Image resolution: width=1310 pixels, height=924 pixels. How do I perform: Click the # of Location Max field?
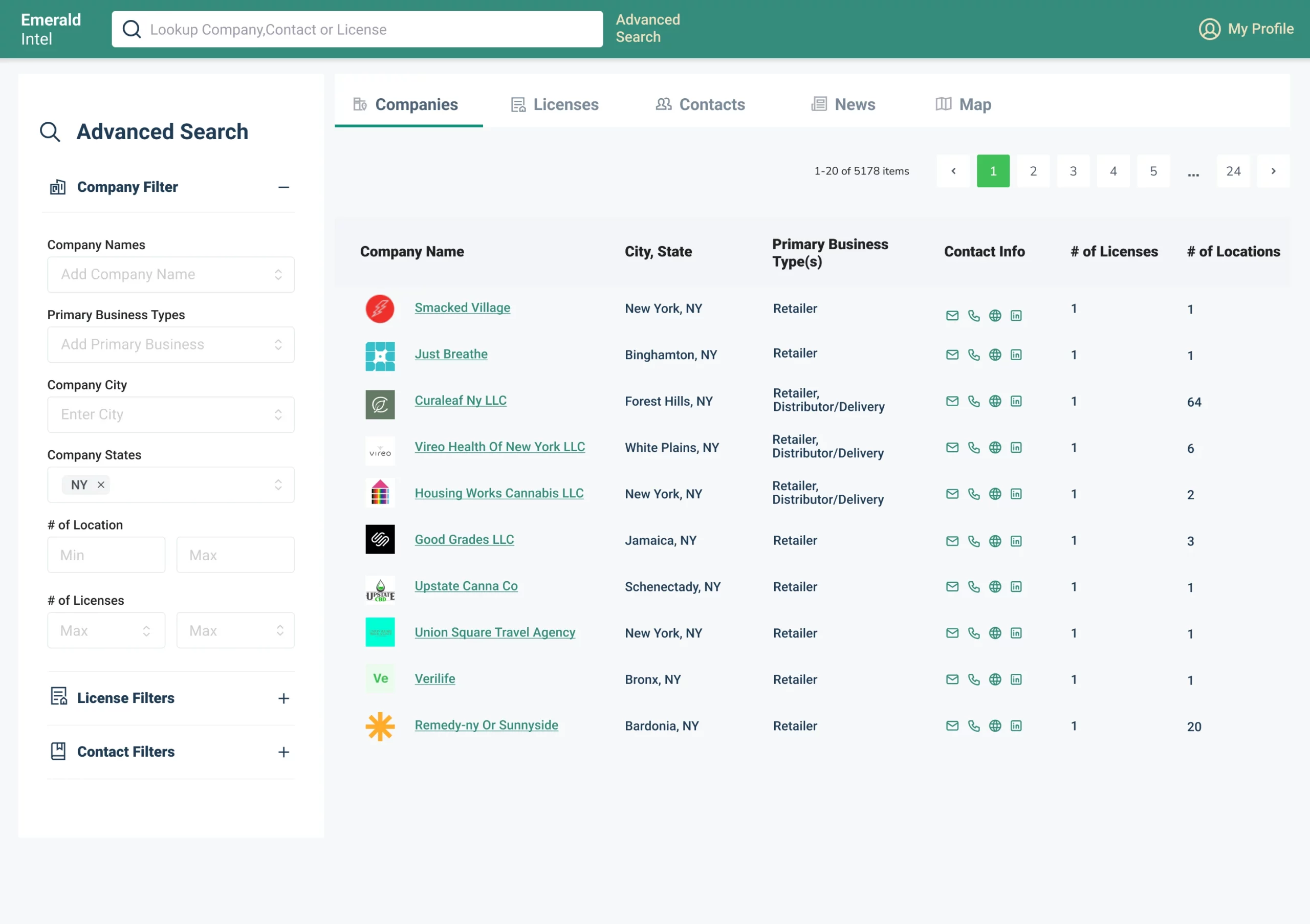pyautogui.click(x=235, y=555)
